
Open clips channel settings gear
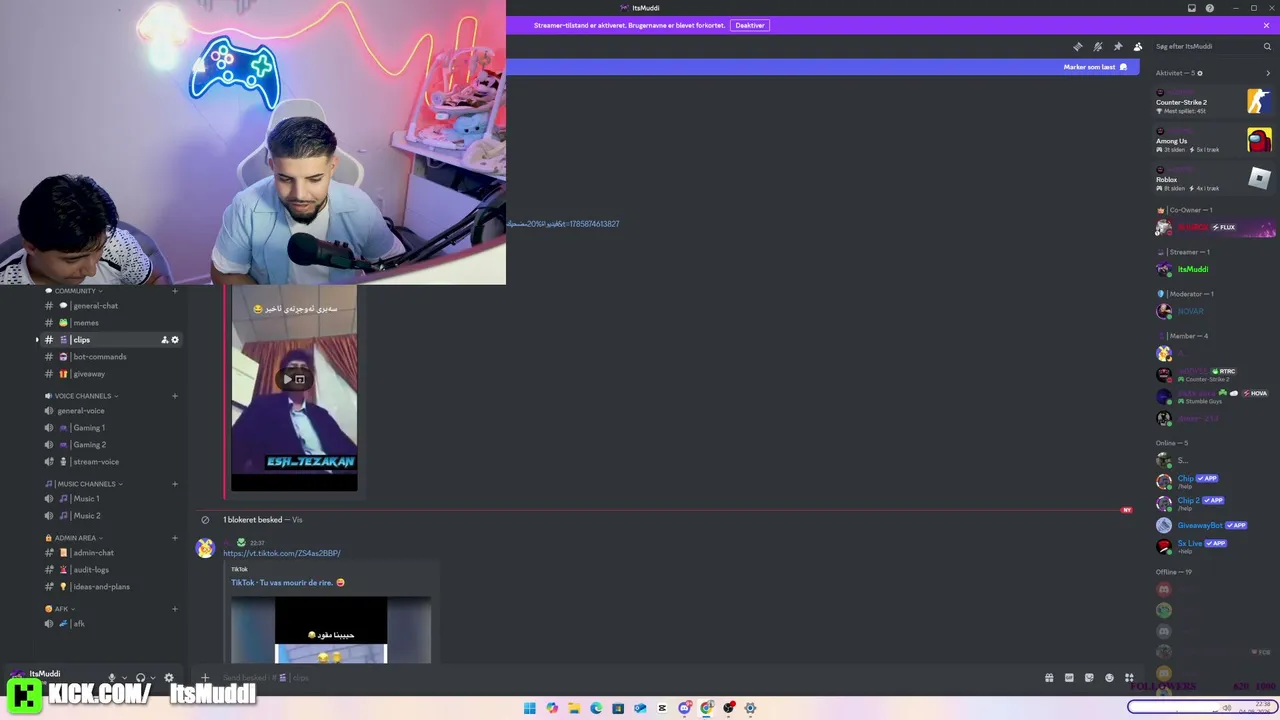(175, 340)
